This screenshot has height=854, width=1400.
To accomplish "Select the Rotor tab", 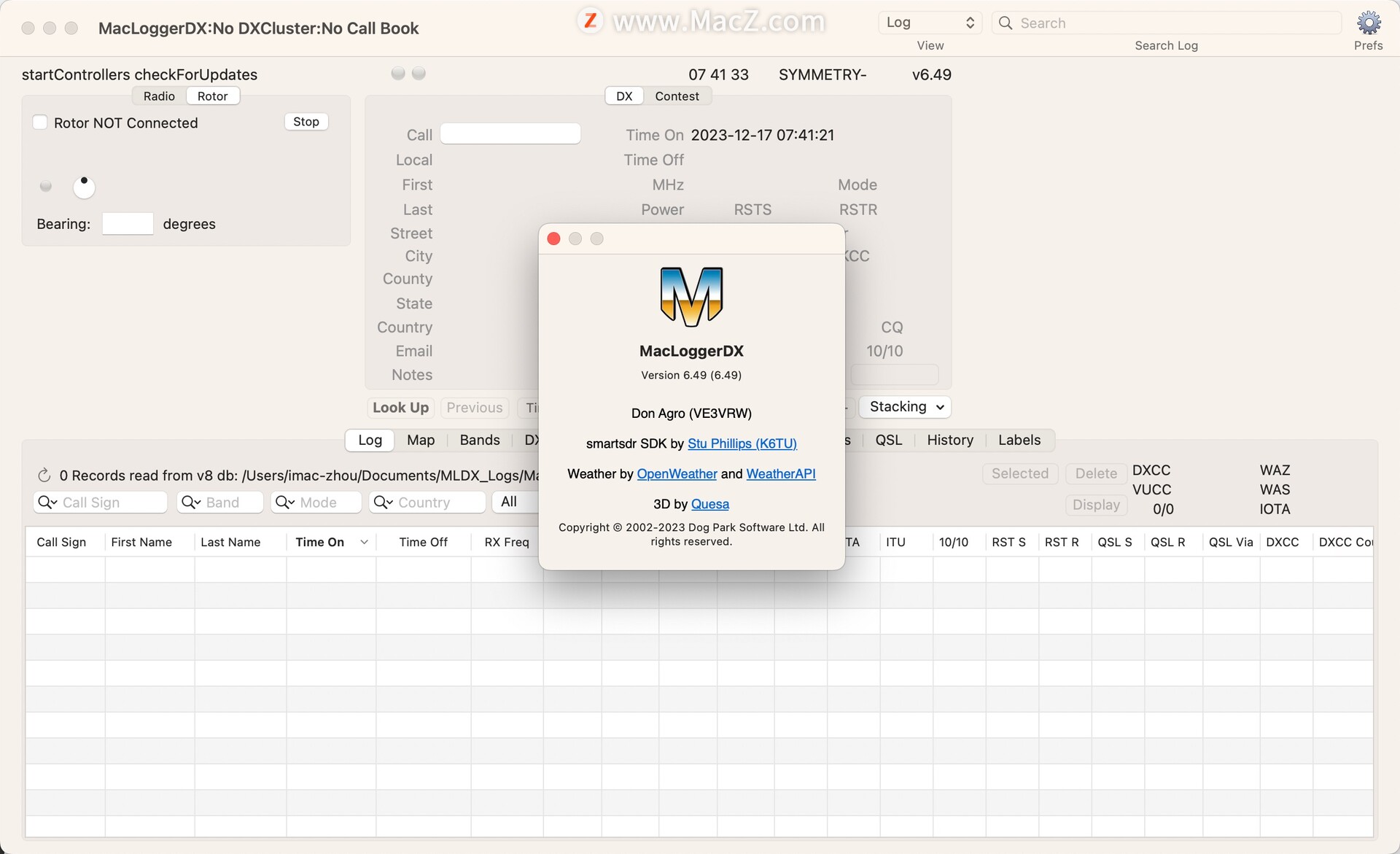I will point(212,96).
